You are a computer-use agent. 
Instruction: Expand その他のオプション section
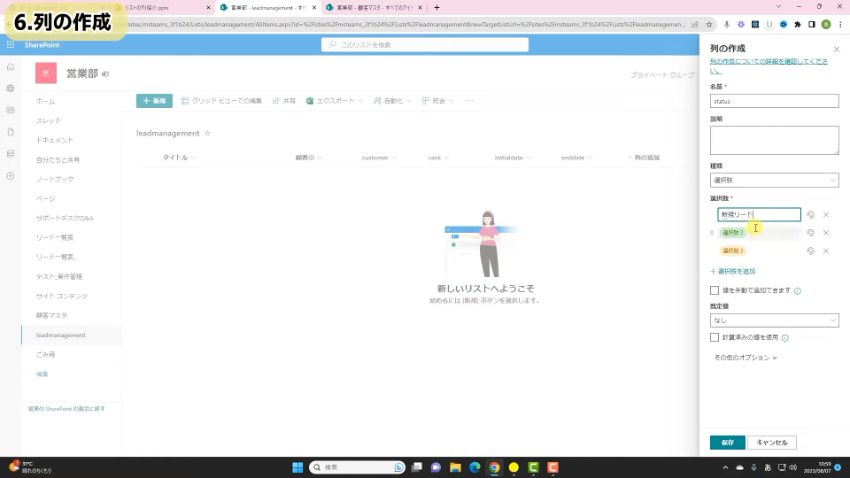(x=745, y=357)
